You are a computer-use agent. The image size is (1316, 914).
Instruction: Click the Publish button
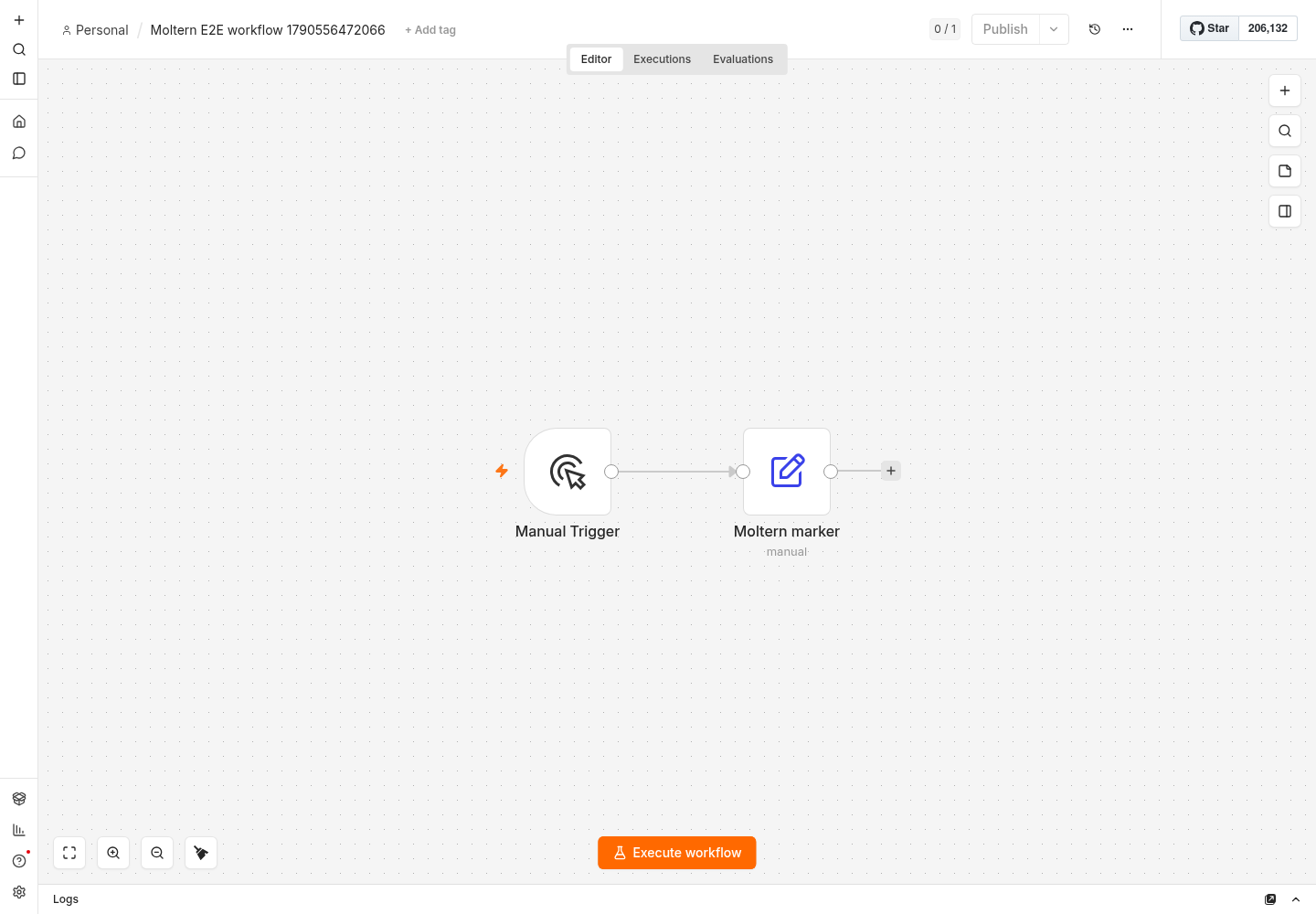pos(1005,29)
